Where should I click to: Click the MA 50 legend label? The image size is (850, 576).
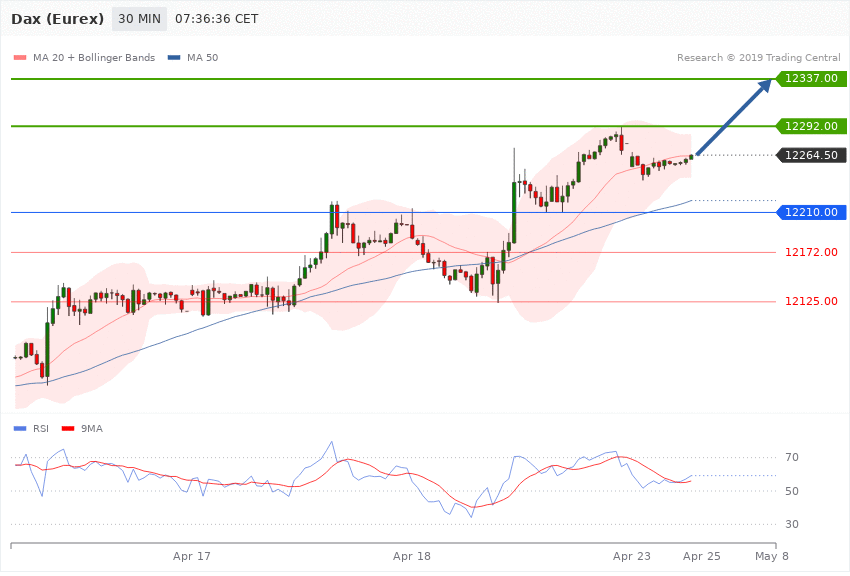(202, 57)
